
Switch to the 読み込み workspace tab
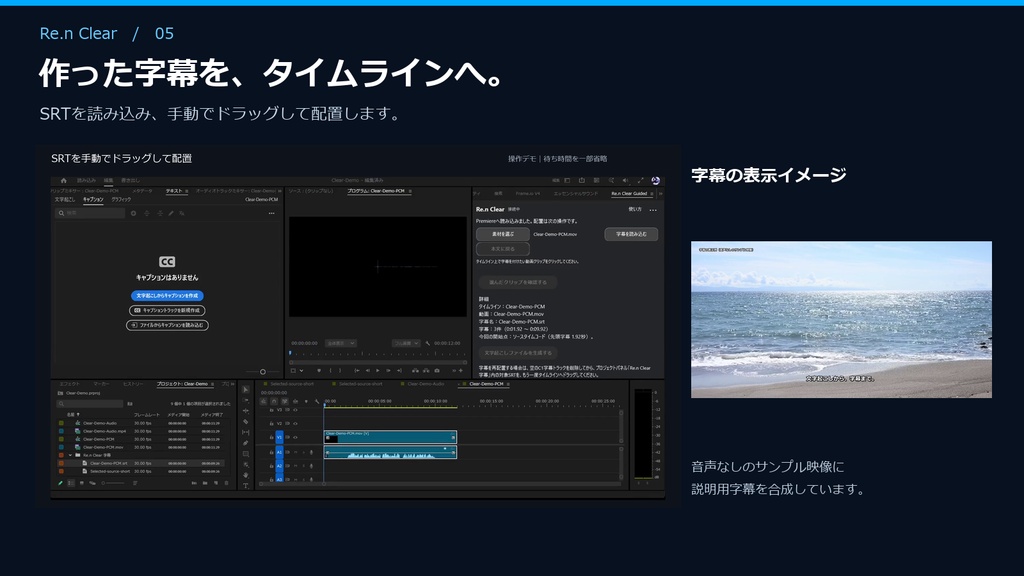(x=86, y=181)
